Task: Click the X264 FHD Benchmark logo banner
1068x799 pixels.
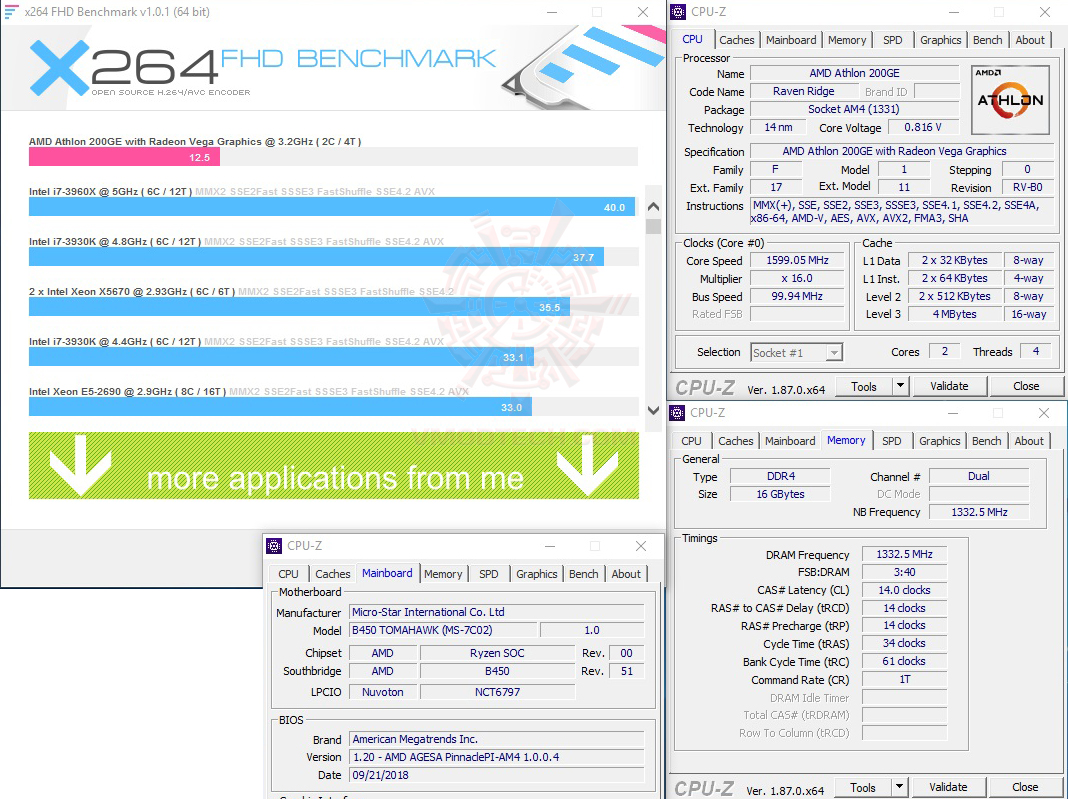Action: (x=262, y=68)
